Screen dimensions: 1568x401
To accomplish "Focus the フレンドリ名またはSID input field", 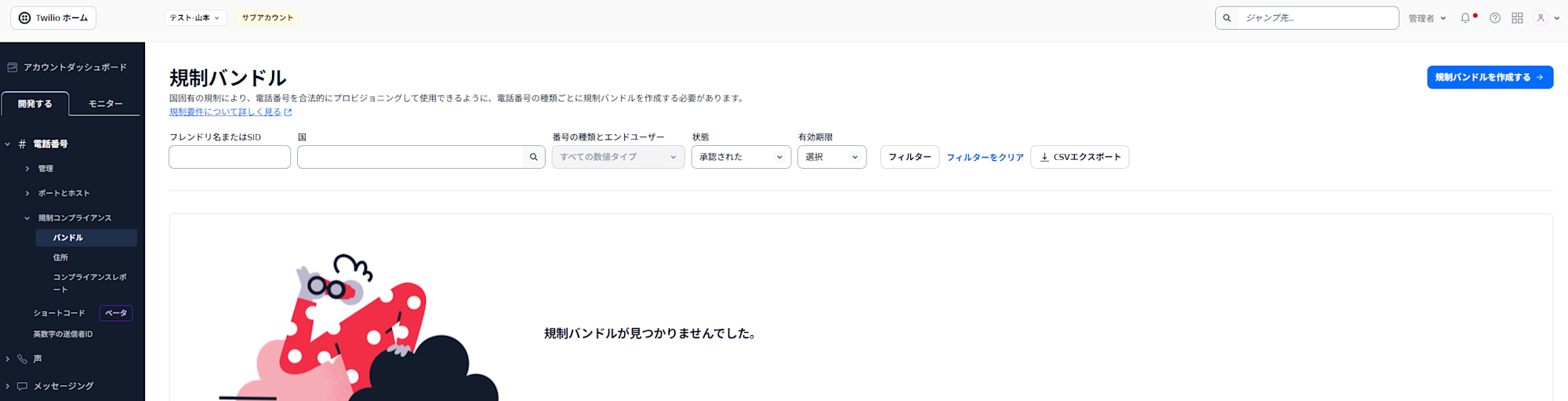I will (230, 157).
